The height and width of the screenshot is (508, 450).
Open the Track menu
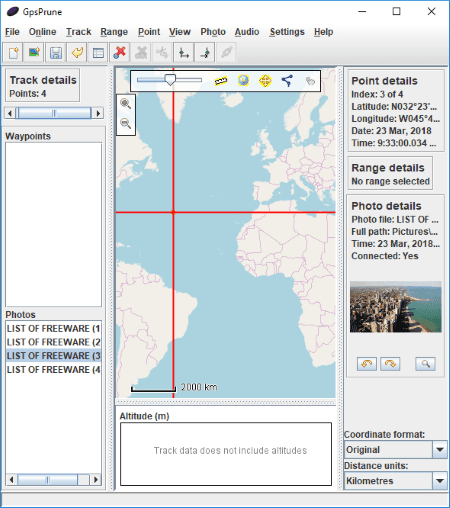[78, 32]
